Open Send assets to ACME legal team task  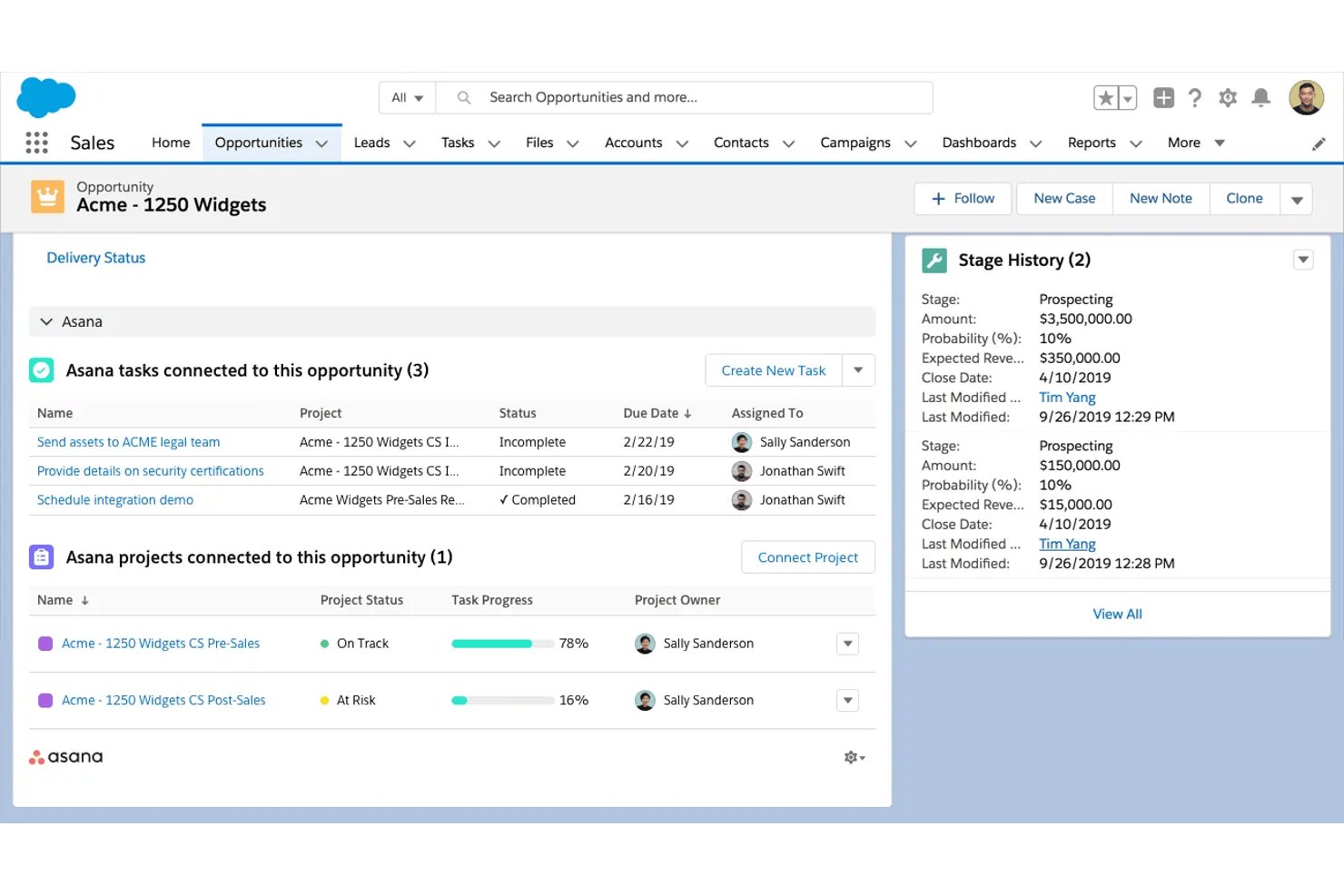point(129,442)
